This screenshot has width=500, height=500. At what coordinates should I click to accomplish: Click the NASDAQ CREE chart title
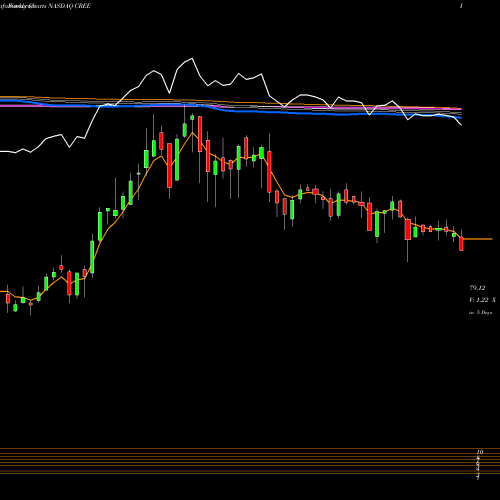(69, 6)
